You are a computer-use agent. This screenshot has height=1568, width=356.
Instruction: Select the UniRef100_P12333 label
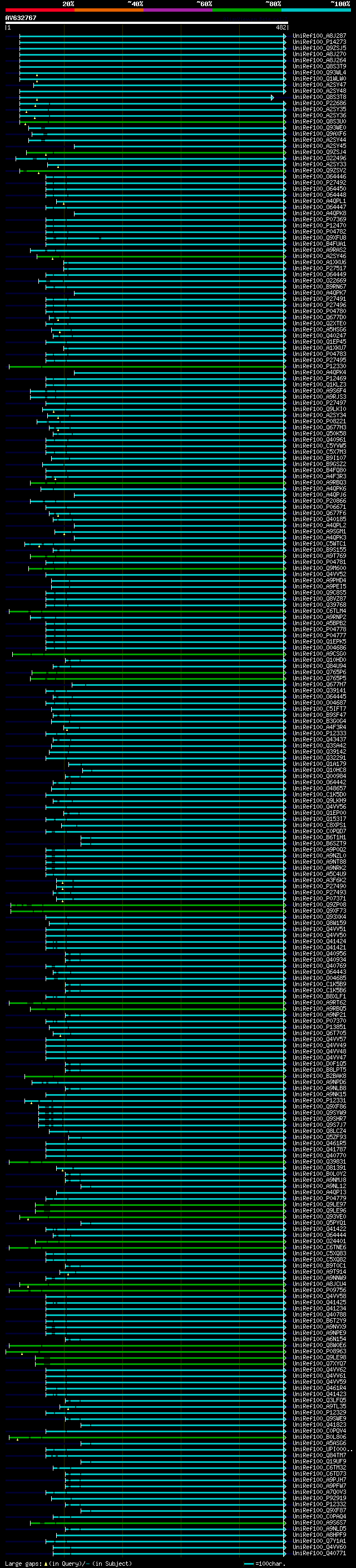pos(319,734)
